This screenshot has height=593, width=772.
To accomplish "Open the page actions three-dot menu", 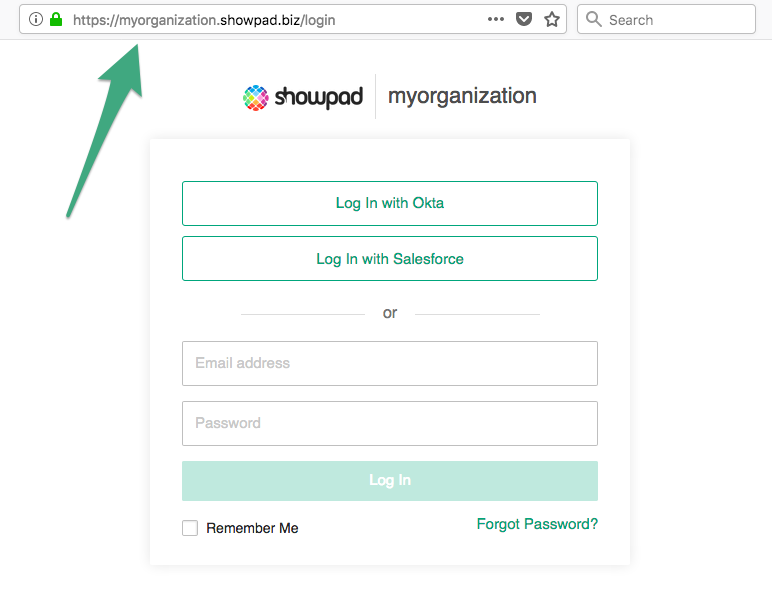I will pos(496,19).
